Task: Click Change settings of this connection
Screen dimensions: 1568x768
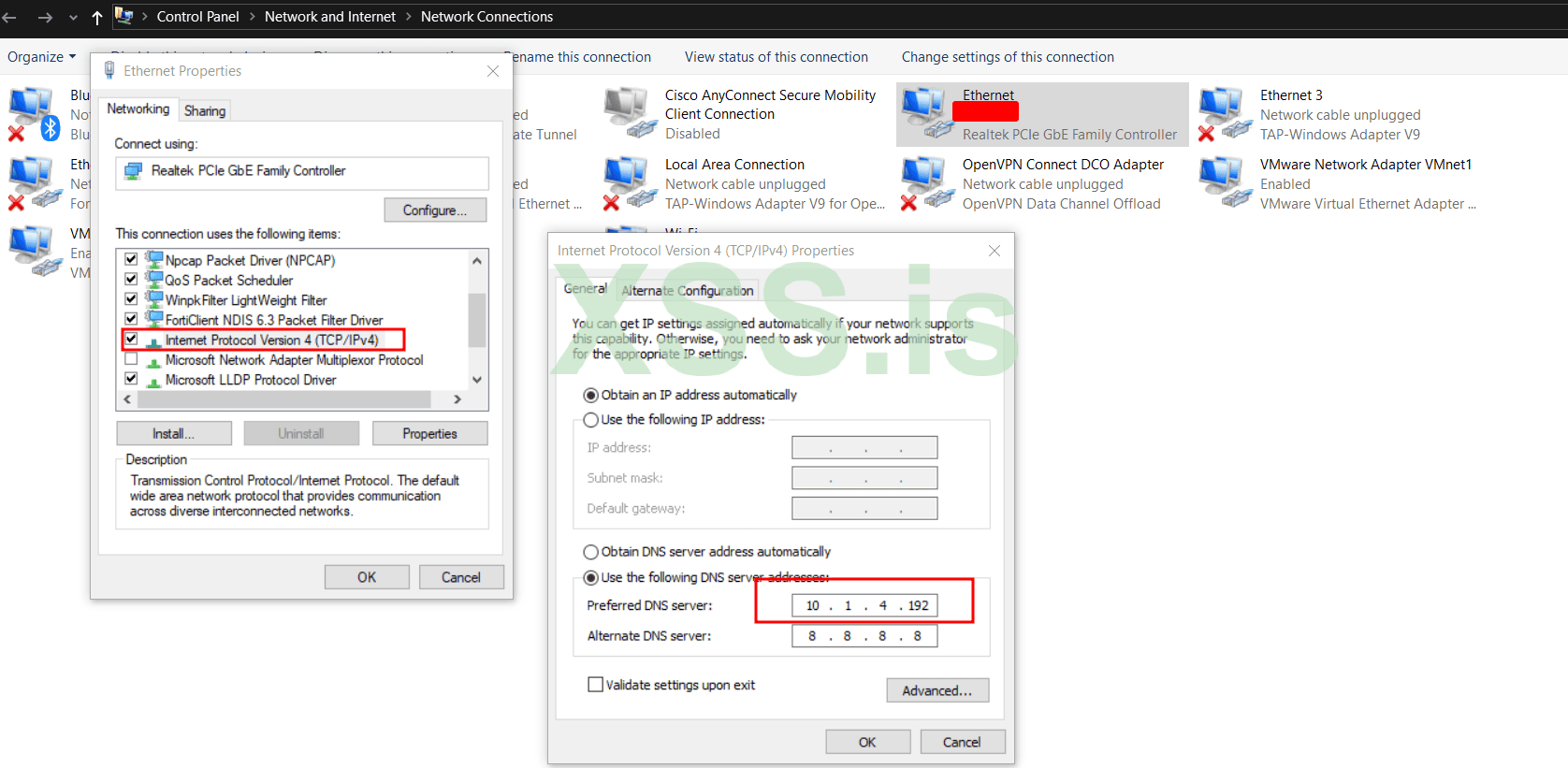Action: [1008, 57]
